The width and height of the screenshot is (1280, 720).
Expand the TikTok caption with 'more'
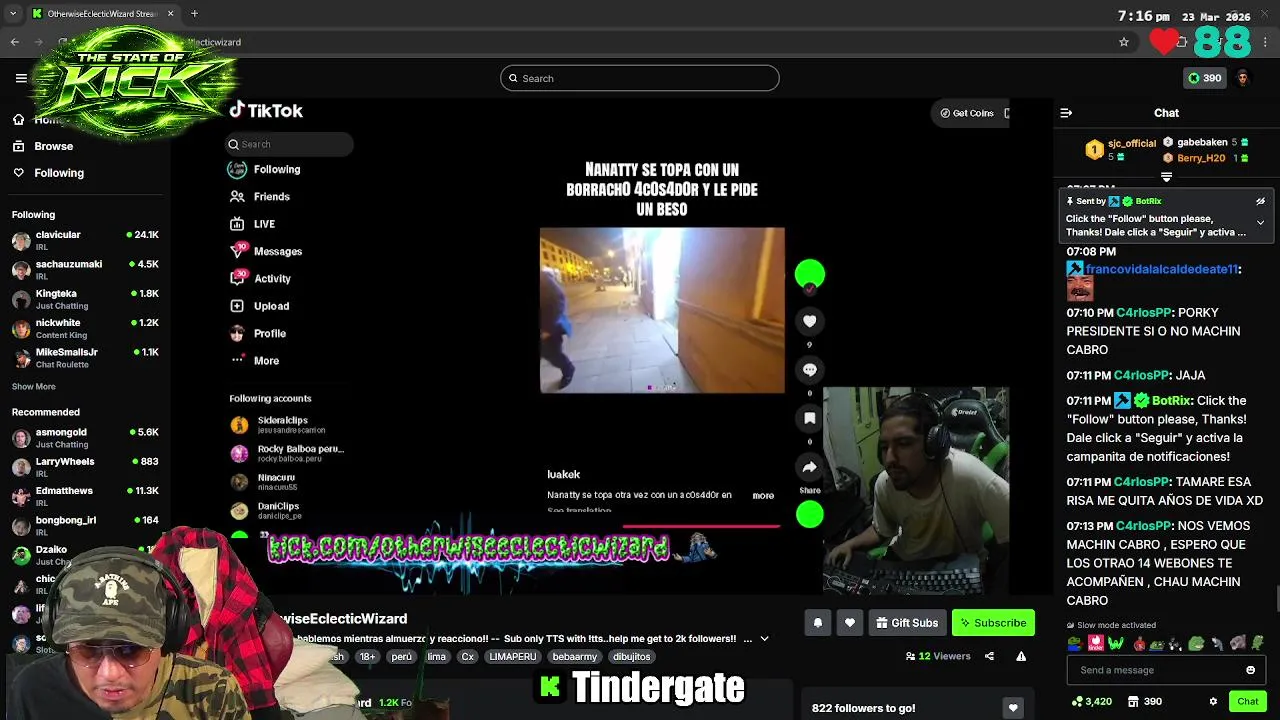click(x=763, y=495)
